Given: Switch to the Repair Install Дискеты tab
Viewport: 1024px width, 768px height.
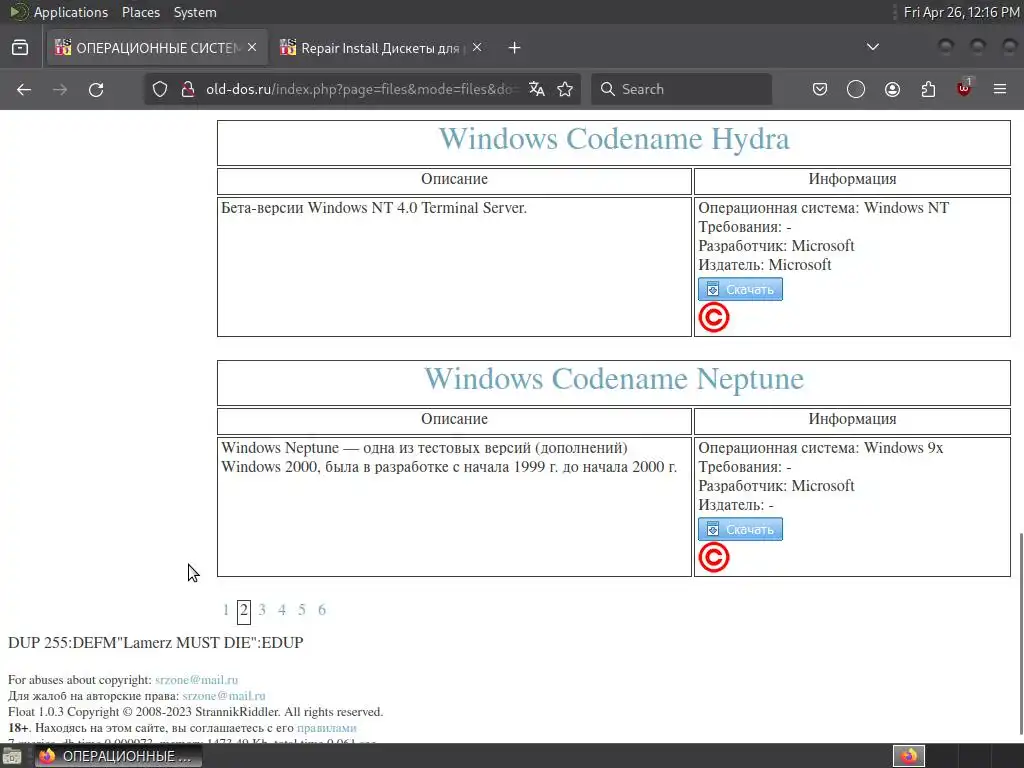Looking at the screenshot, I should [x=381, y=48].
